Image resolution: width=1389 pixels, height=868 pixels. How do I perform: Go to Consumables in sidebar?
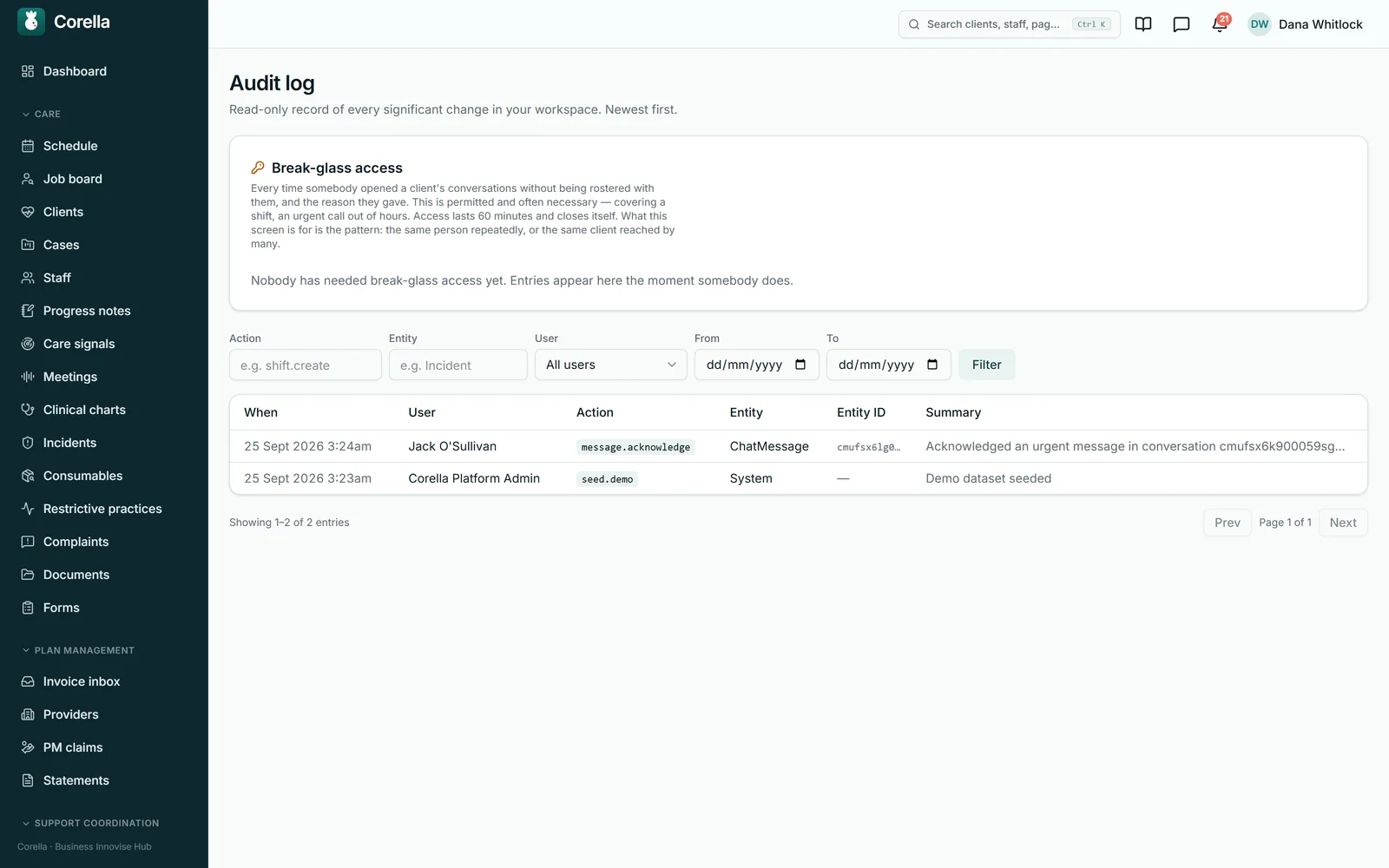tap(104, 476)
